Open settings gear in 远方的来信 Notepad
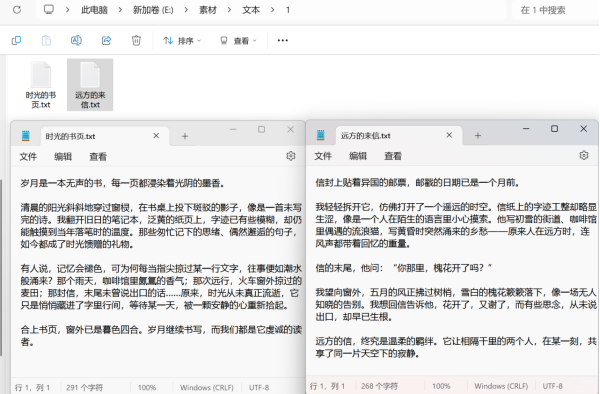This screenshot has height=394, width=600. [584, 155]
